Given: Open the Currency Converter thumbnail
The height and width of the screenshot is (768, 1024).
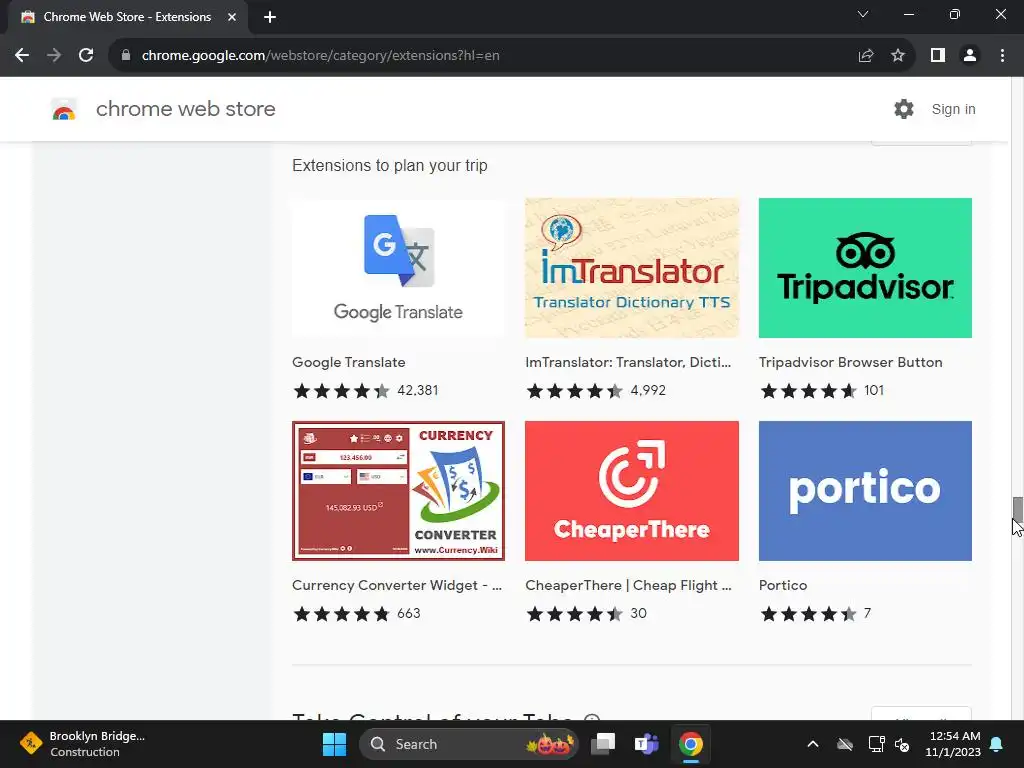Looking at the screenshot, I should point(398,490).
